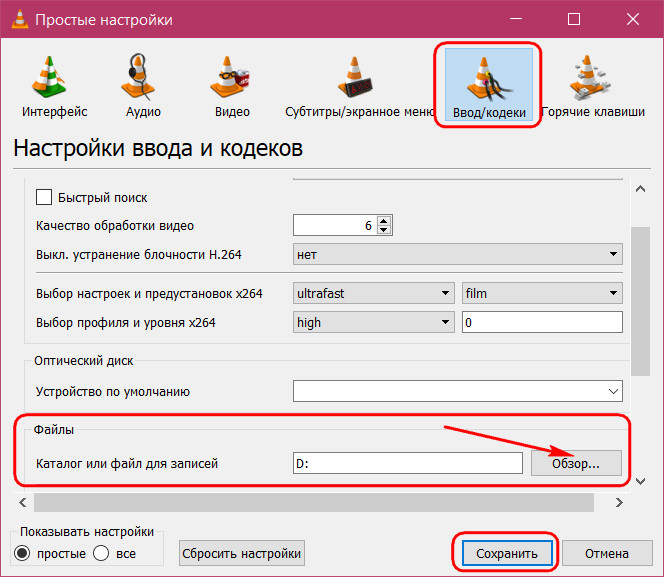
Task: Open Subtitles/OSD settings cone icon
Action: coord(355,77)
